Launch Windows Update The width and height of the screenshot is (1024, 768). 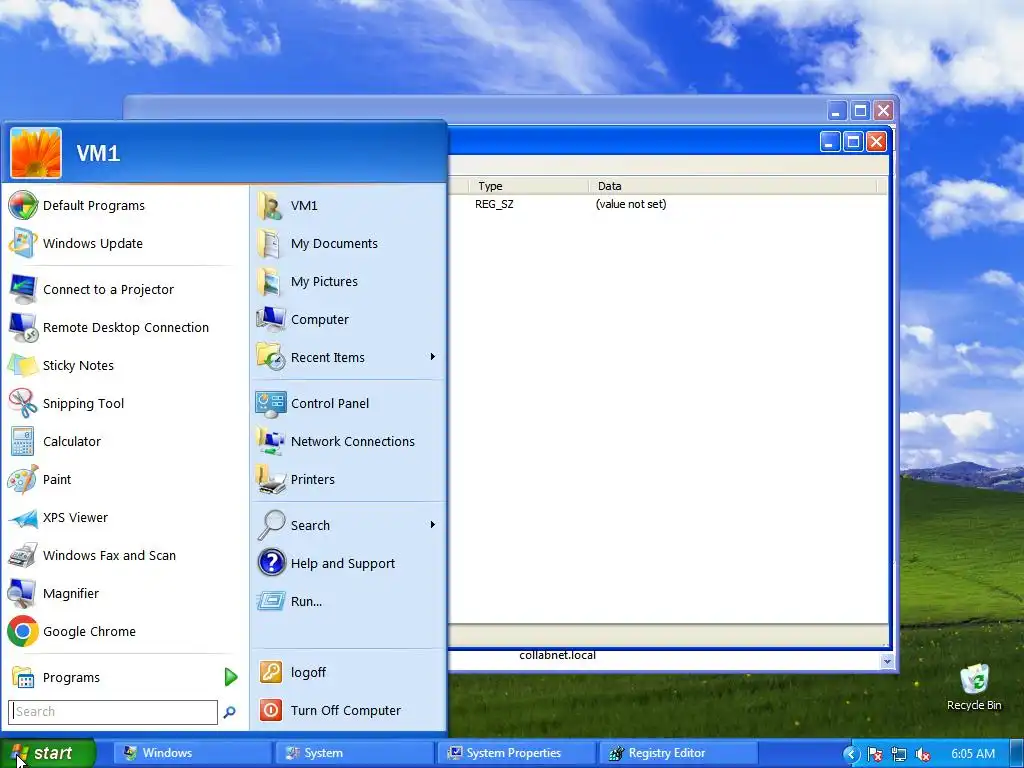point(124,244)
